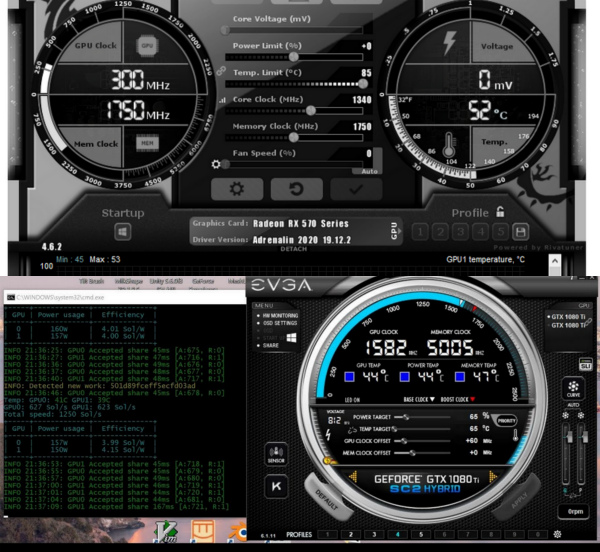Click the fan settings gear beside Fan Speed slider

coord(216,164)
